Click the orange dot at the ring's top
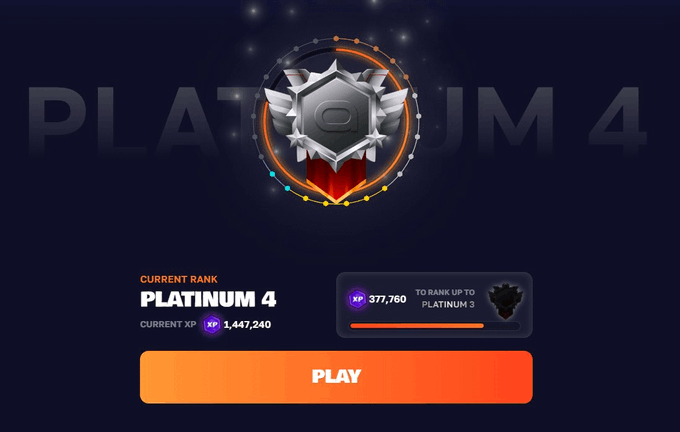The width and height of the screenshot is (680, 432). 336,39
